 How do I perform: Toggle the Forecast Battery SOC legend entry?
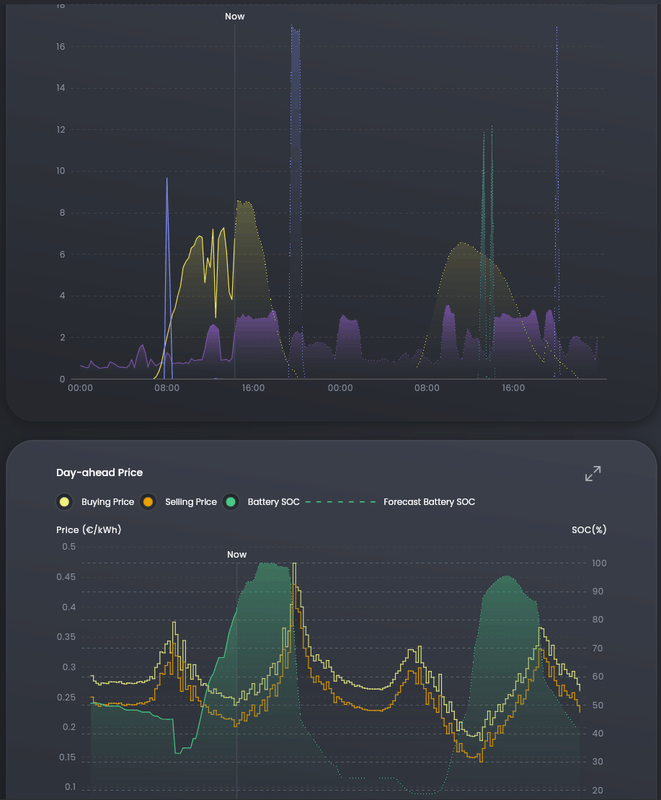click(x=391, y=502)
